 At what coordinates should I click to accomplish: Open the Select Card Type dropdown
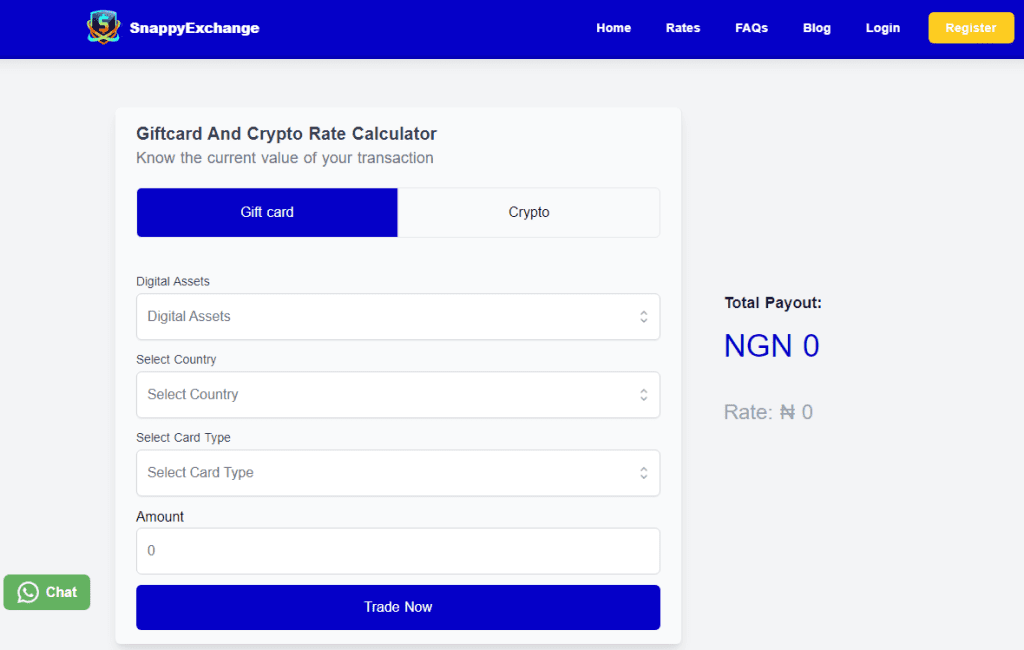click(398, 473)
